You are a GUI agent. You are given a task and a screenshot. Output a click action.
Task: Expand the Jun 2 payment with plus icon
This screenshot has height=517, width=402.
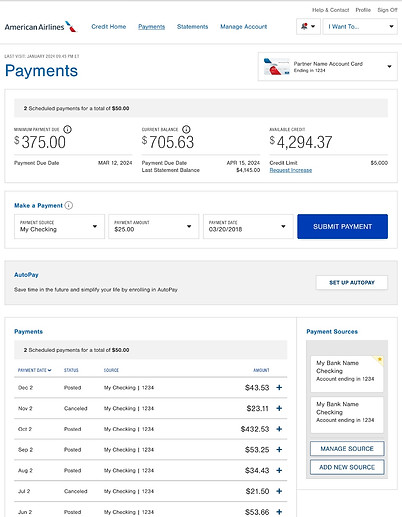click(279, 511)
